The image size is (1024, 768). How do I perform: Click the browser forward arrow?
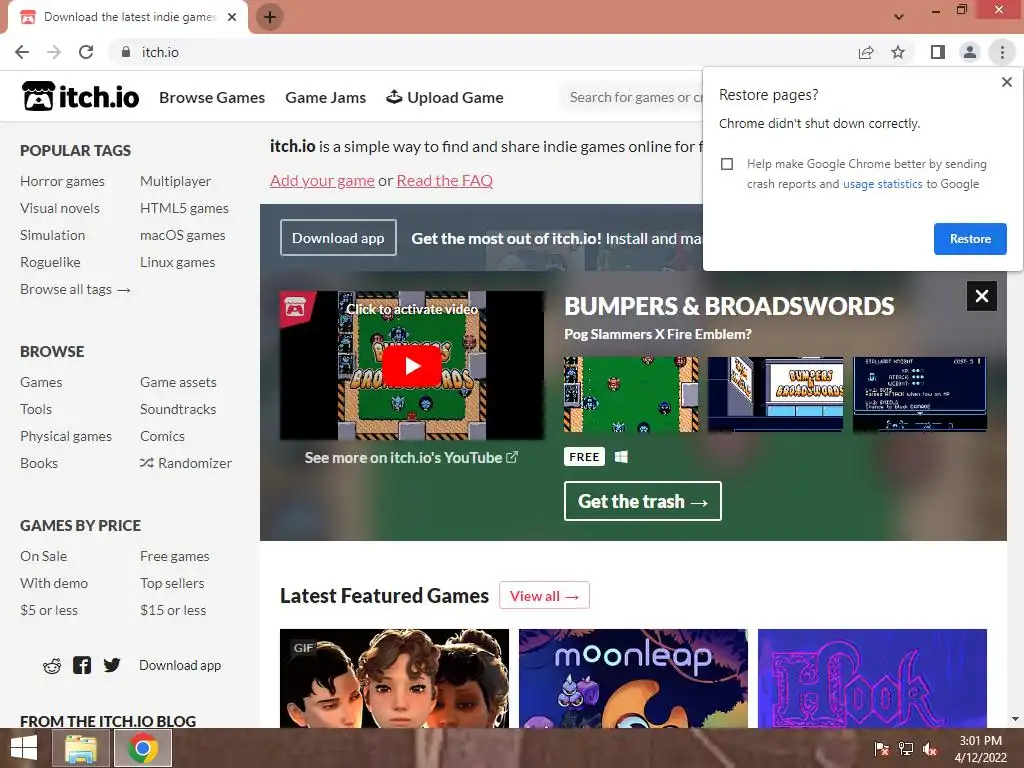(x=54, y=52)
